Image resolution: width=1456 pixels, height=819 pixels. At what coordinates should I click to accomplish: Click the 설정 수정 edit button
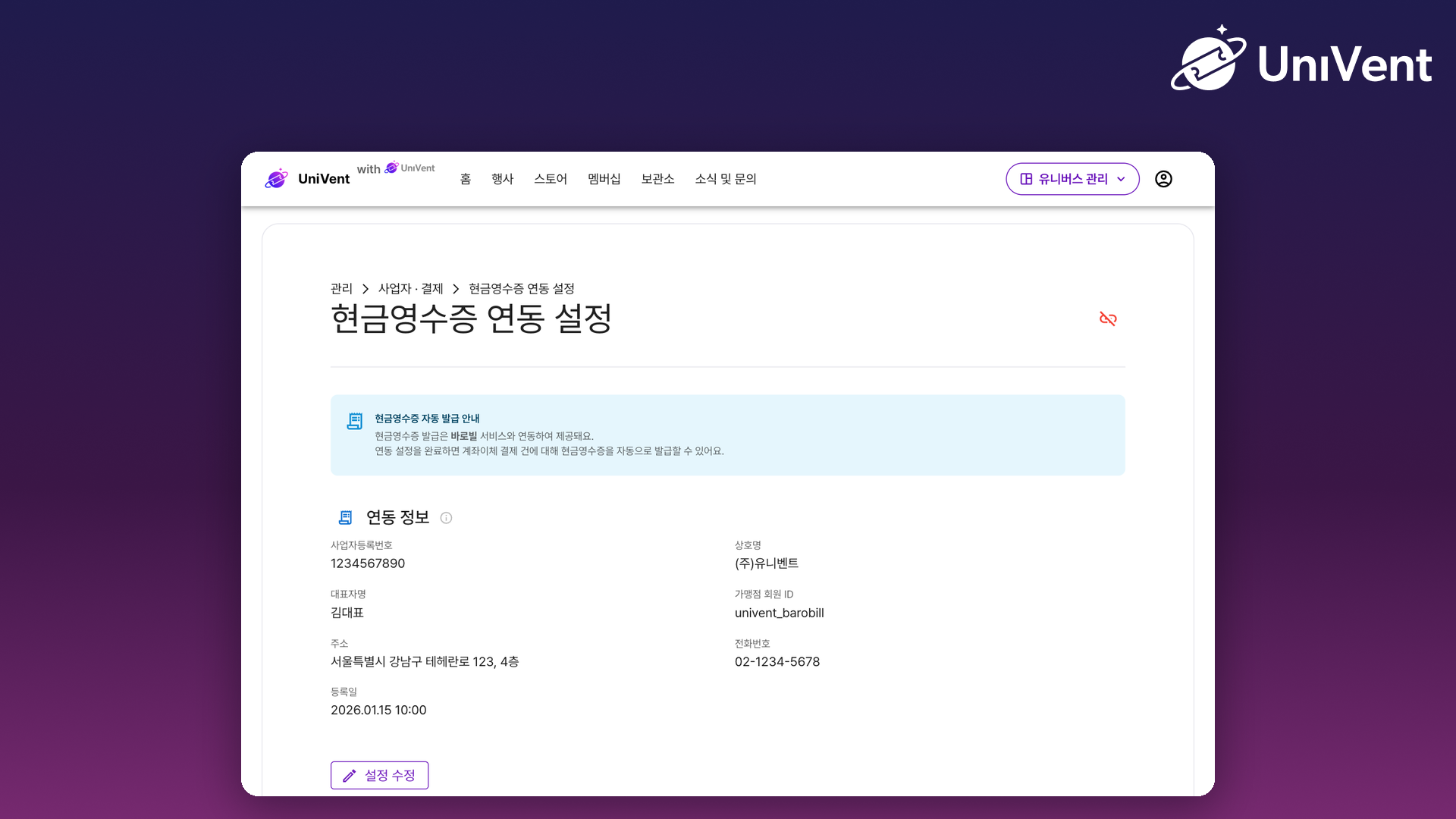tap(379, 775)
